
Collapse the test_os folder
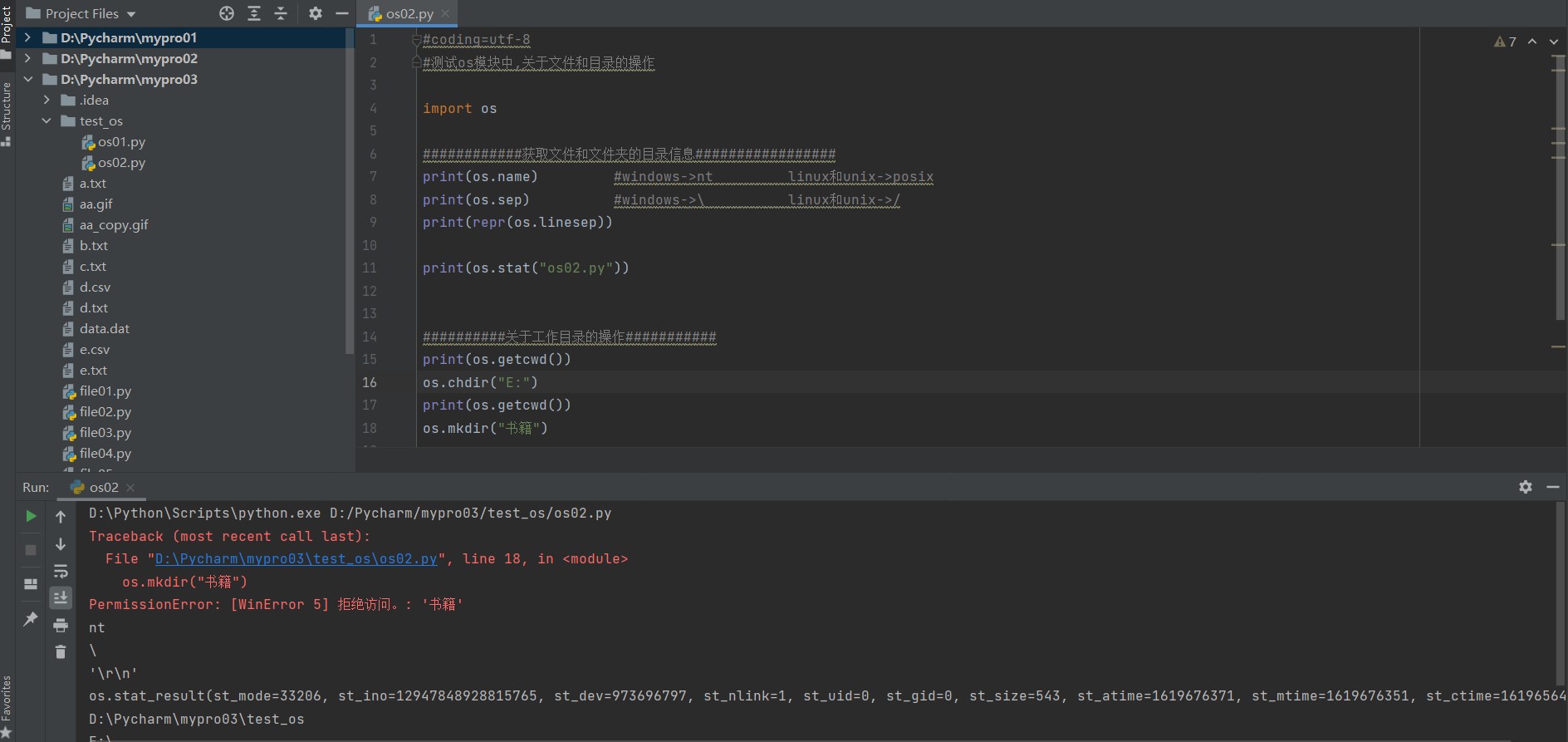pos(47,120)
